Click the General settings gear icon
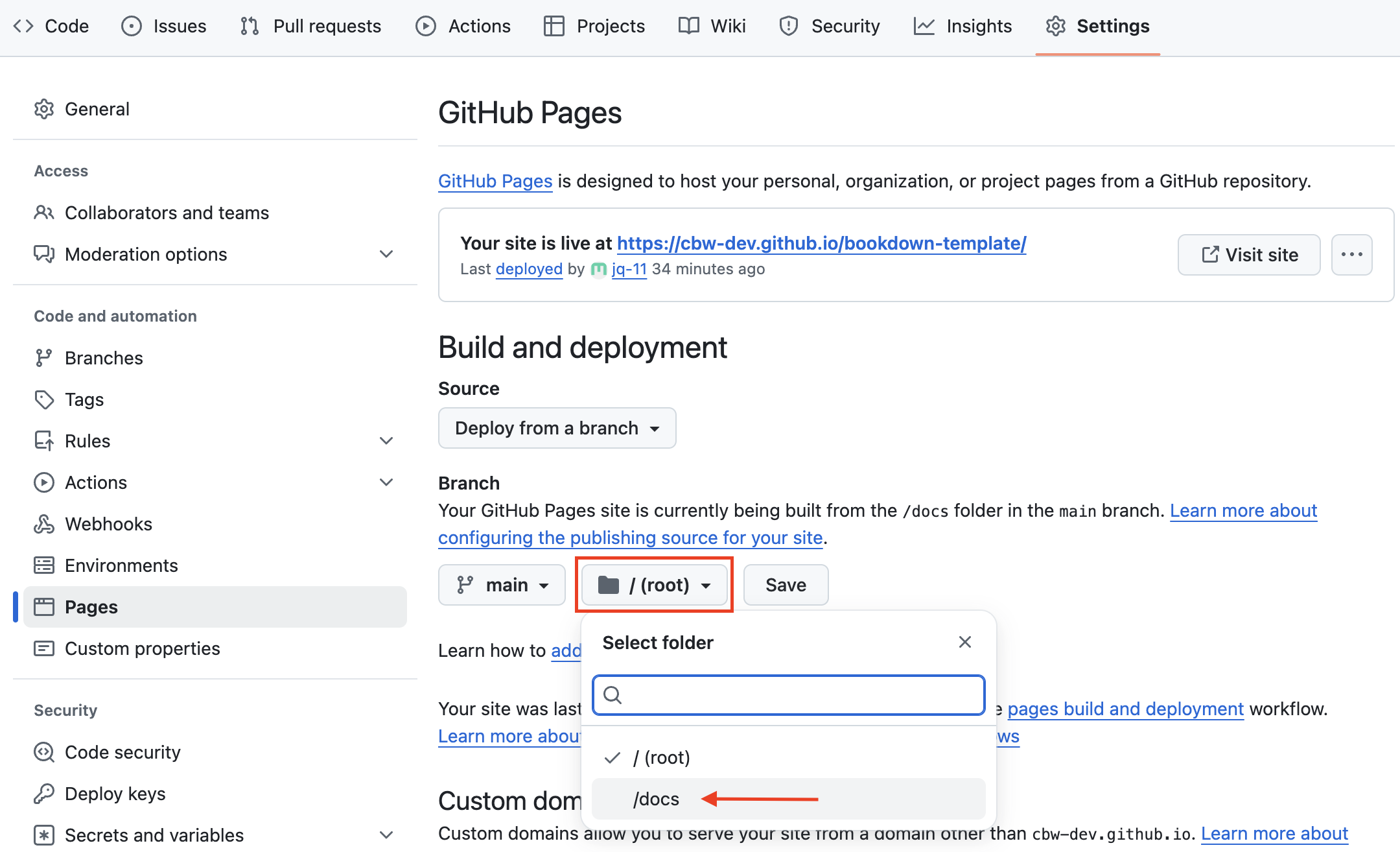This screenshot has width=1400, height=852. tap(44, 109)
